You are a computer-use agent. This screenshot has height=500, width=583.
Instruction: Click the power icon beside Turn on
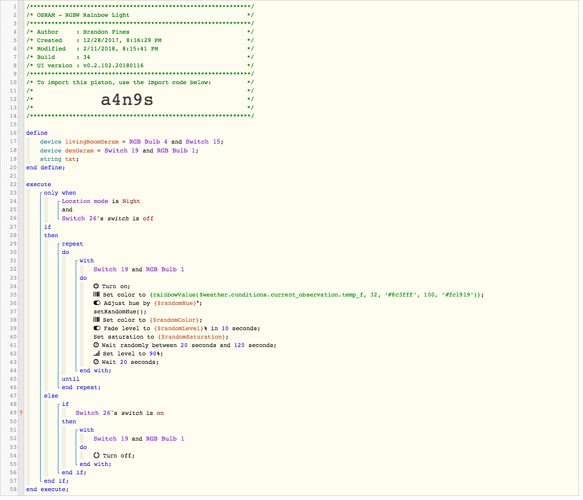tap(96, 286)
